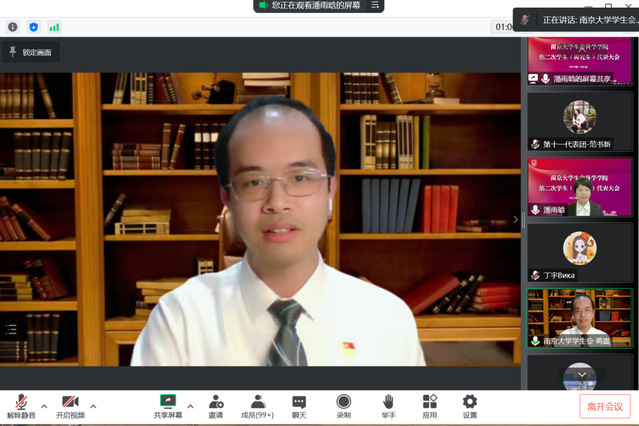Click the blue security shield icon
This screenshot has width=639, height=426.
33,27
